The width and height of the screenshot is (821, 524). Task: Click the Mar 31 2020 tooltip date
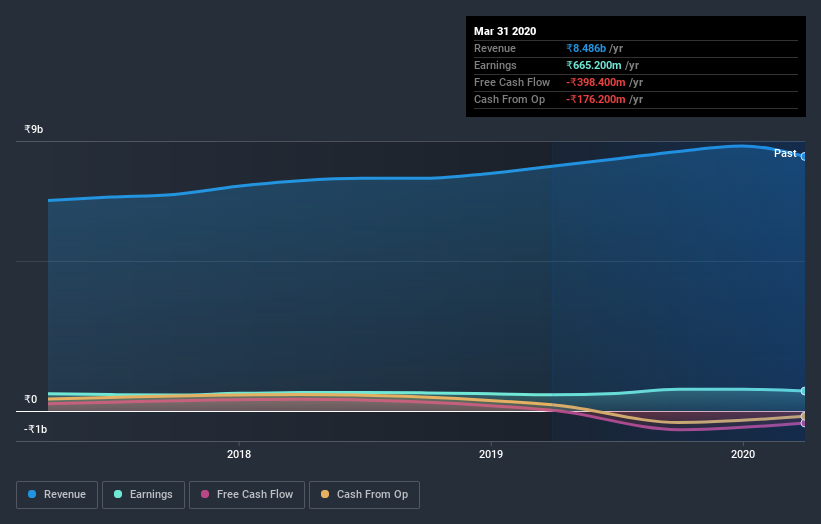505,31
